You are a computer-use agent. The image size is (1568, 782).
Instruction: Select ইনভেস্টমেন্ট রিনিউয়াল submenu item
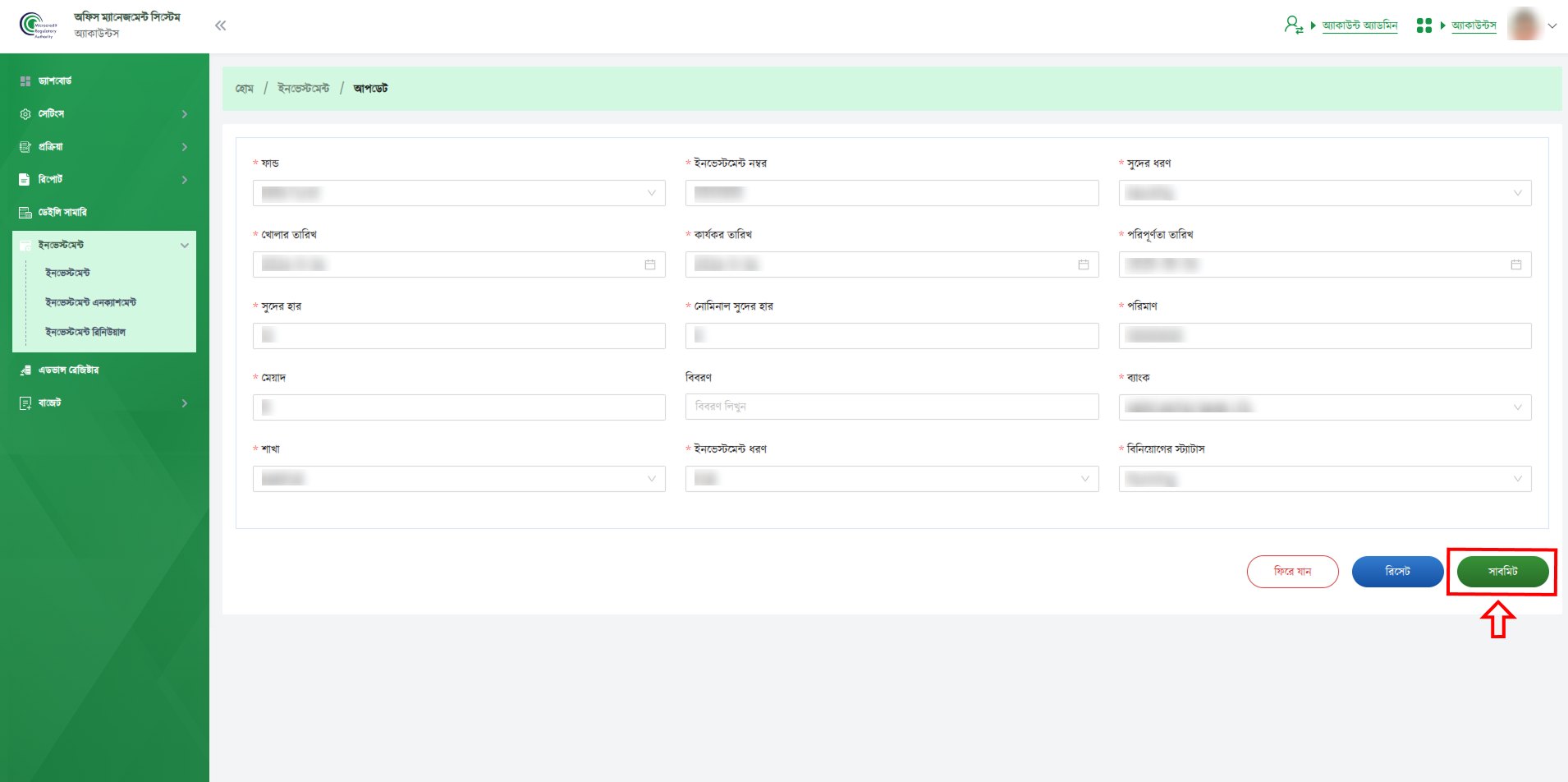85,332
